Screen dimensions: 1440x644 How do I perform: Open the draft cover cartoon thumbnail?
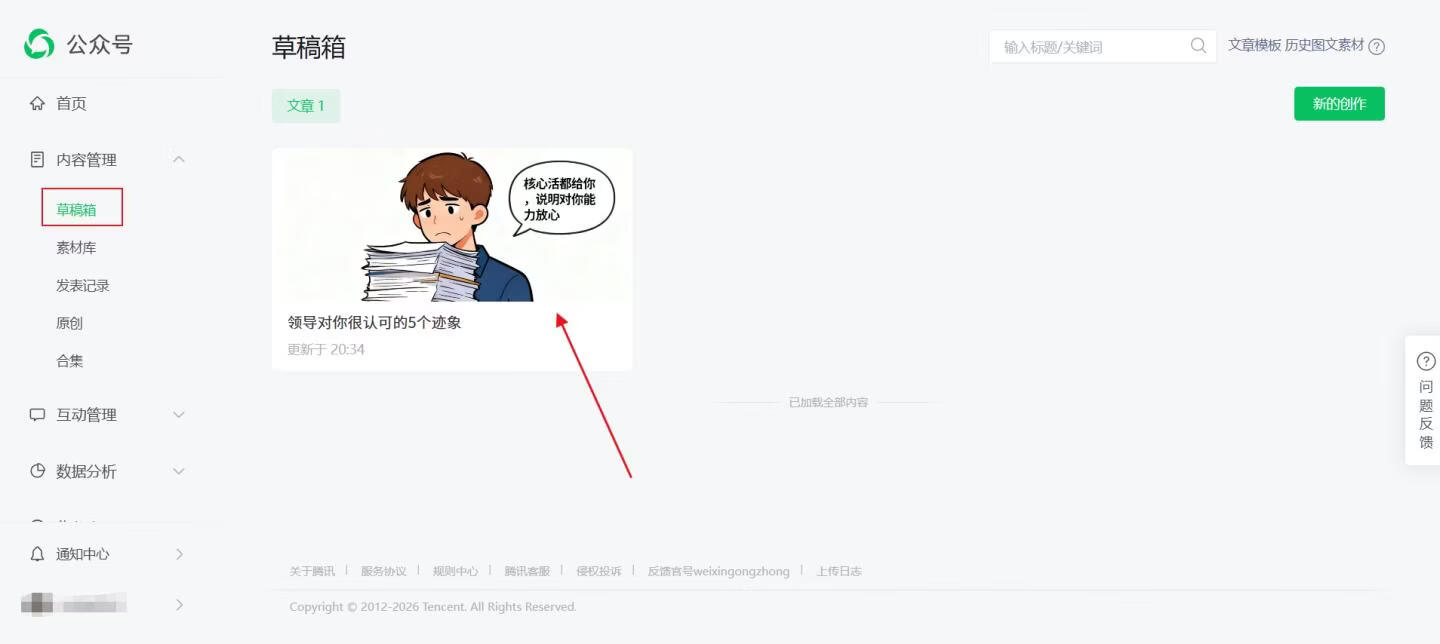[x=452, y=225]
